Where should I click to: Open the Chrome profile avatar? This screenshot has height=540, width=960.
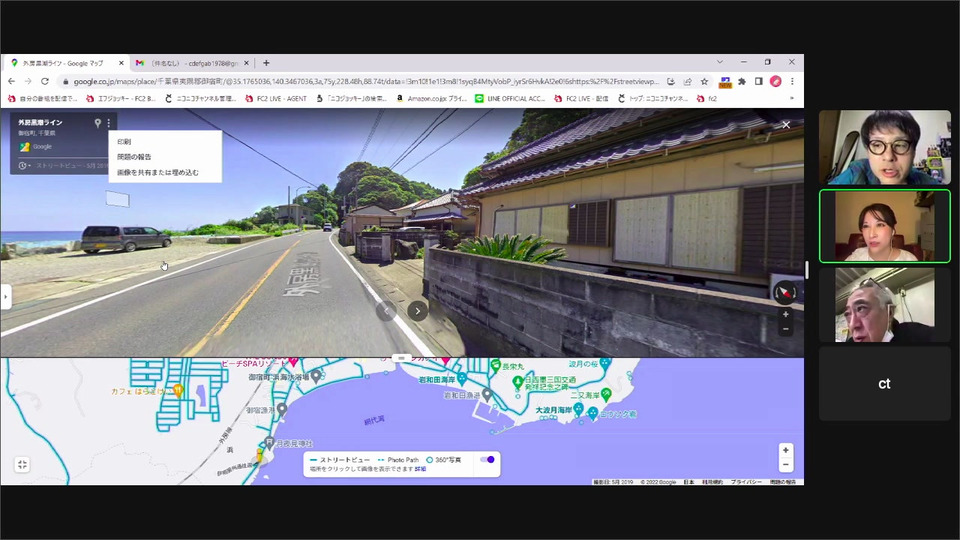click(776, 81)
